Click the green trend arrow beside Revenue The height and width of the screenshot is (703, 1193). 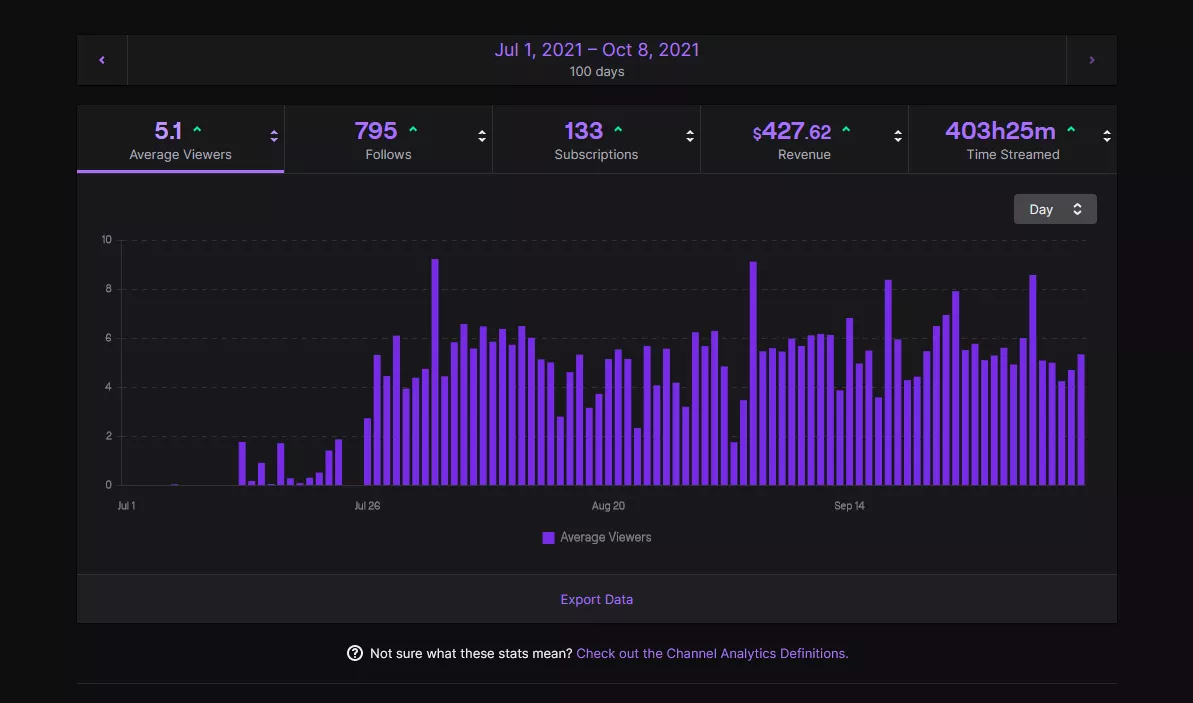coord(846,130)
